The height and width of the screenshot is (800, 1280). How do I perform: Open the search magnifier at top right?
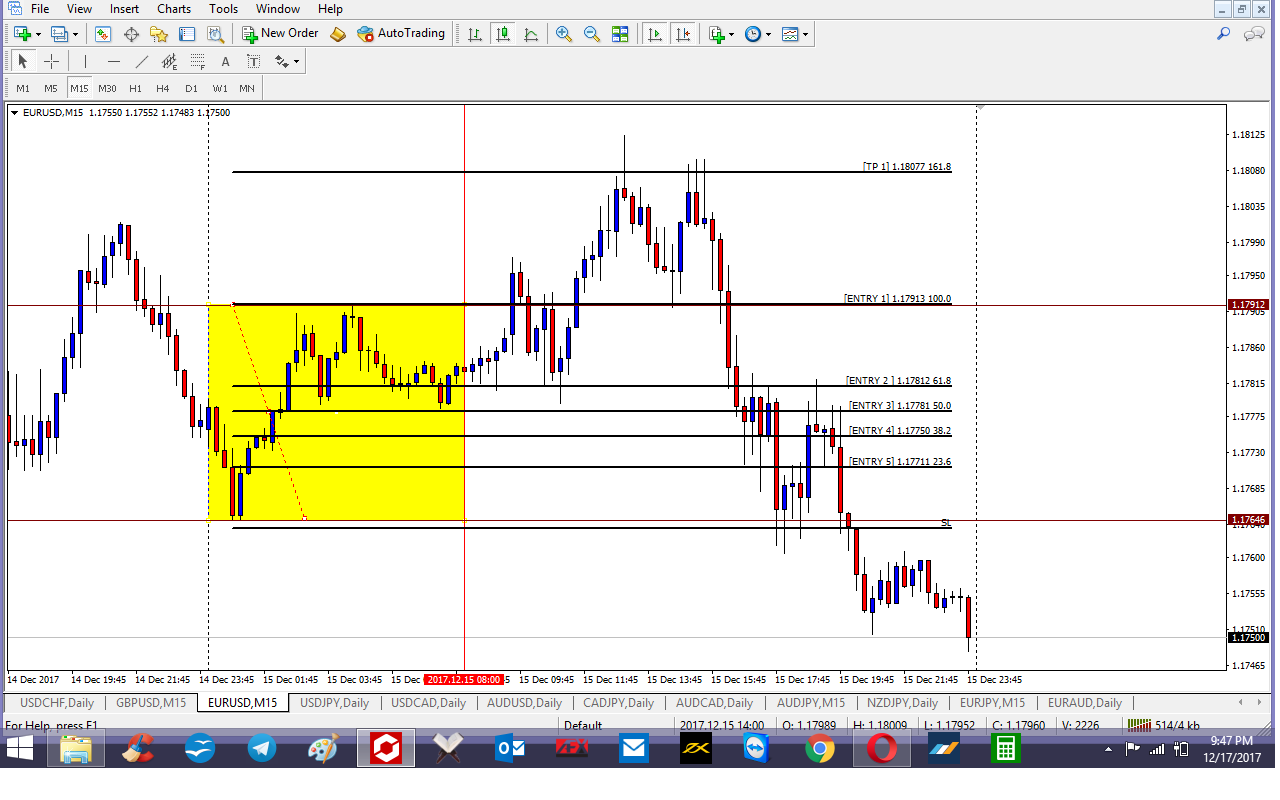[1223, 34]
